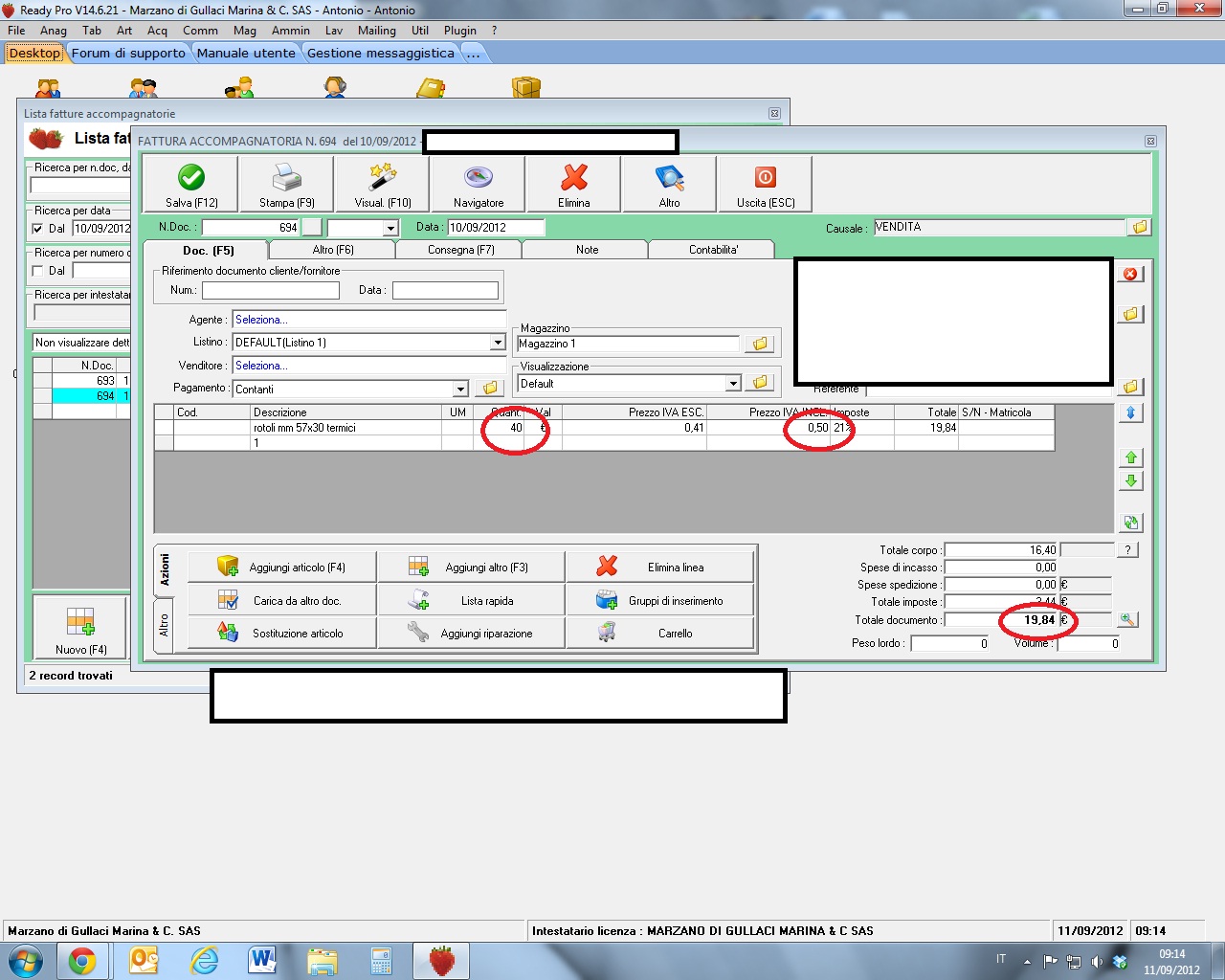The height and width of the screenshot is (980, 1225).
Task: Move the line down with the green down arrow
Action: coord(1130,480)
